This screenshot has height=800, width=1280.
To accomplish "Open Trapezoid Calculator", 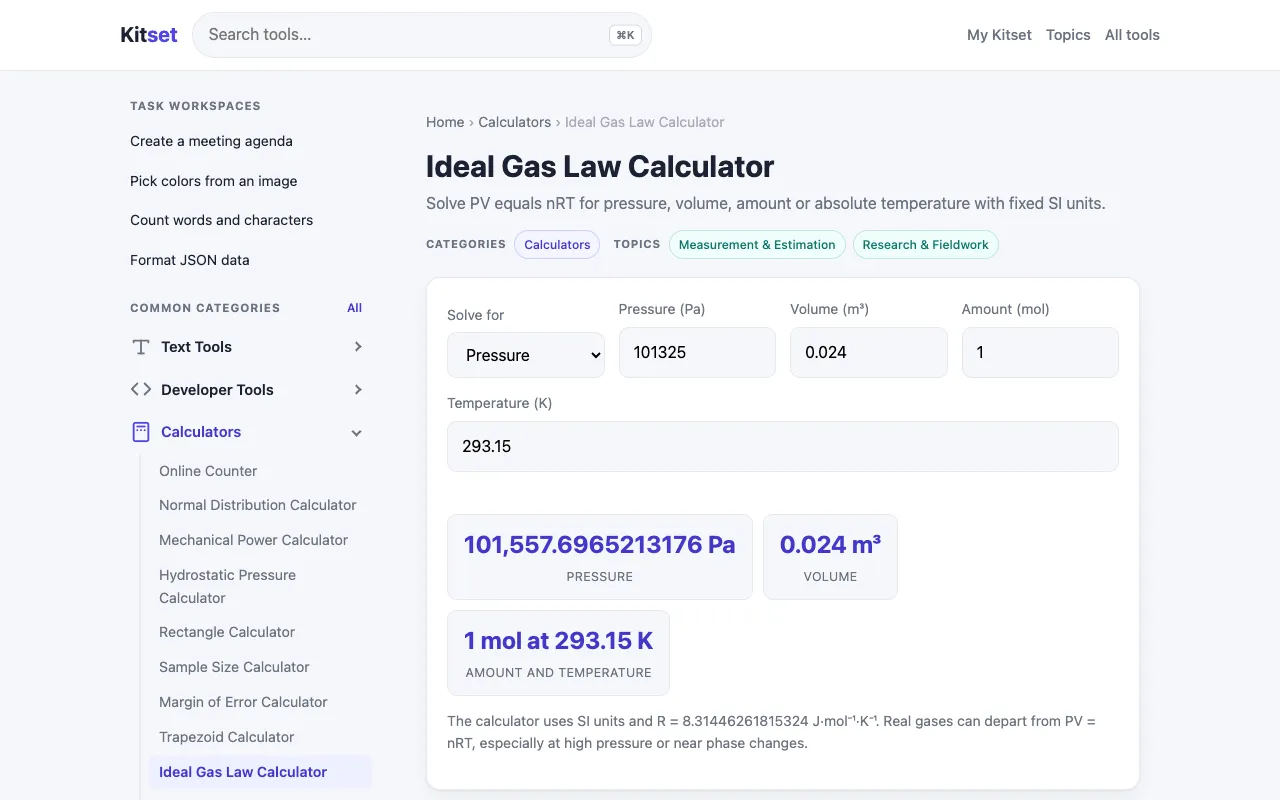I will coord(226,737).
